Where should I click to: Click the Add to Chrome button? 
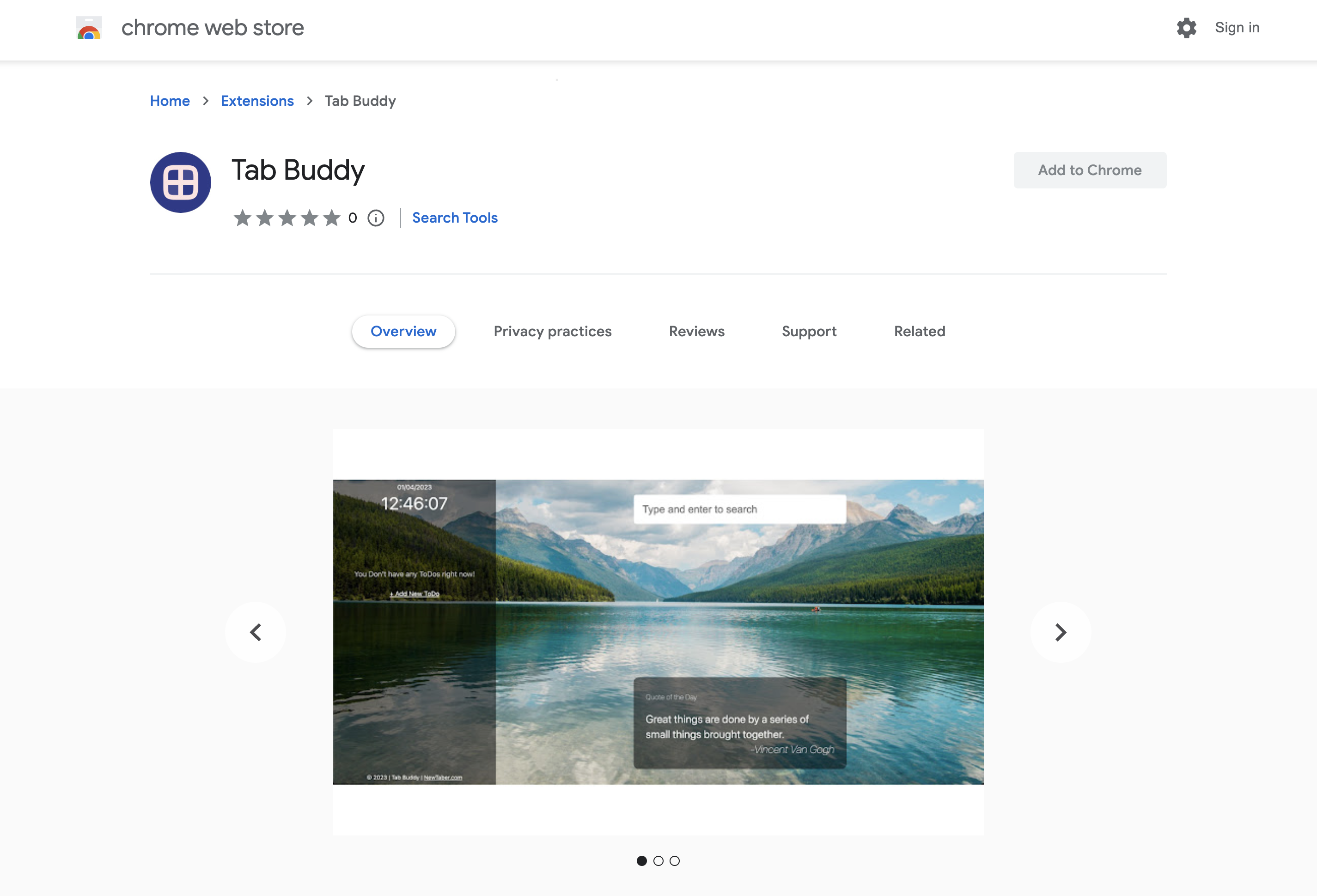(1090, 170)
